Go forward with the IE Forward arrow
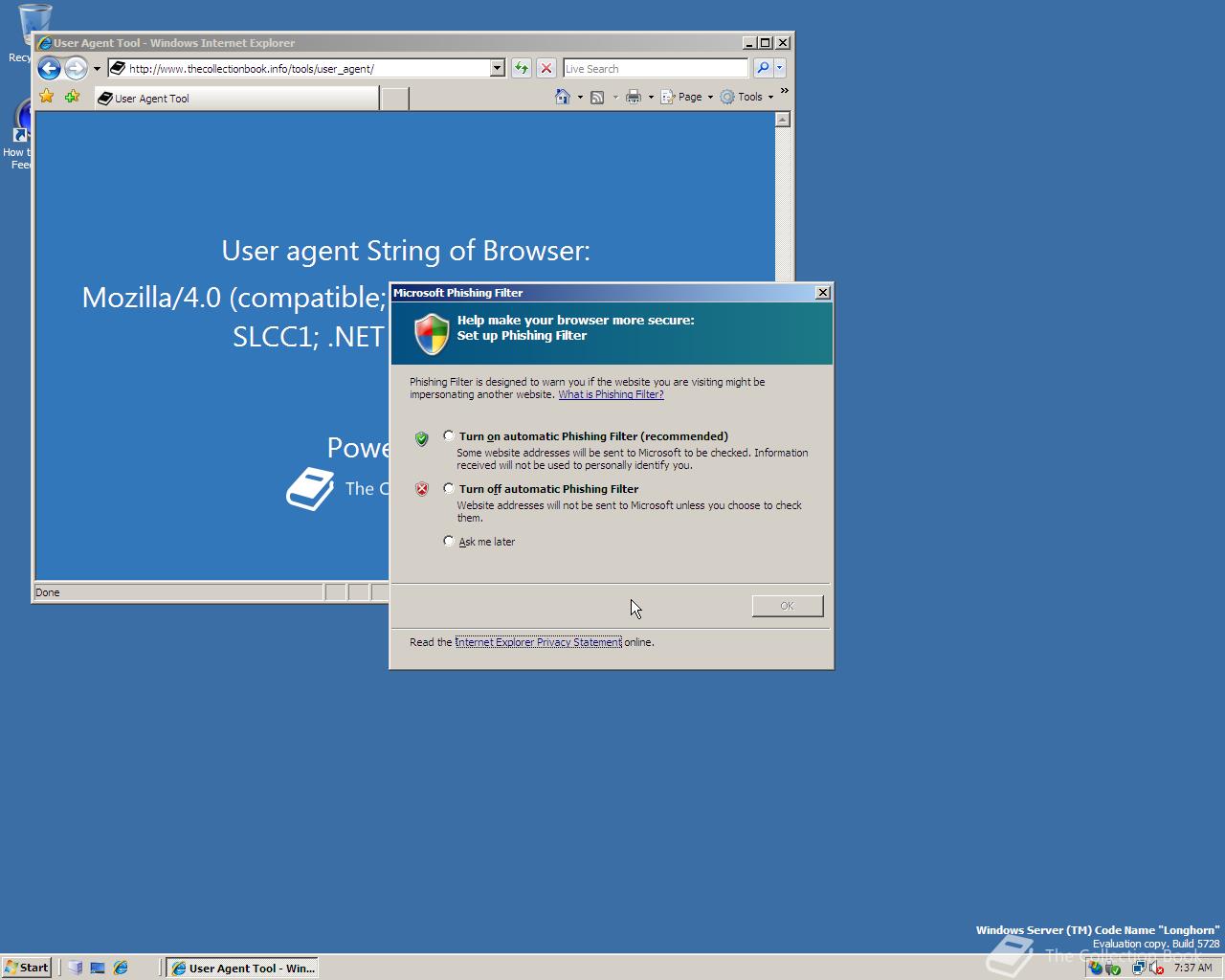The width and height of the screenshot is (1225, 980). (x=76, y=68)
